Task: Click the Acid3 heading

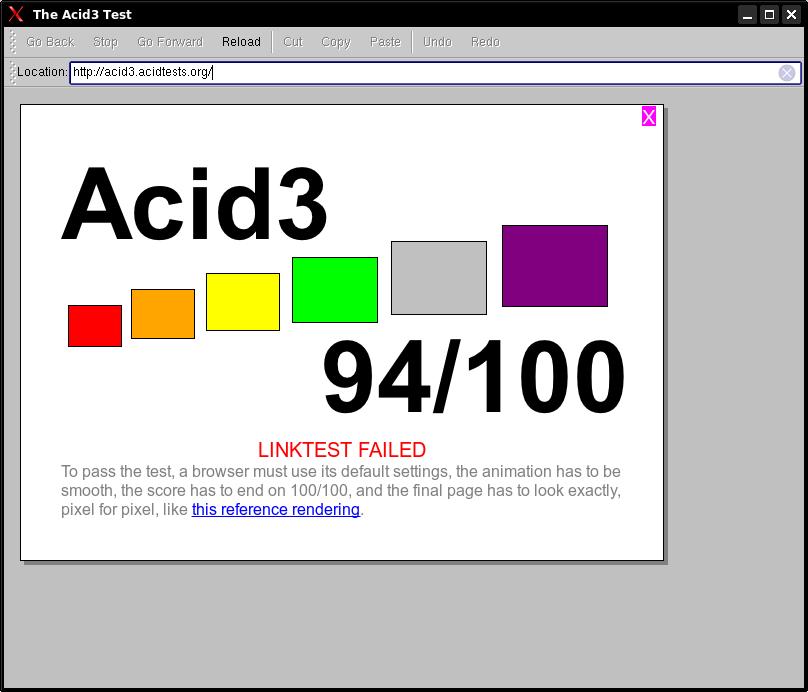Action: (194, 204)
